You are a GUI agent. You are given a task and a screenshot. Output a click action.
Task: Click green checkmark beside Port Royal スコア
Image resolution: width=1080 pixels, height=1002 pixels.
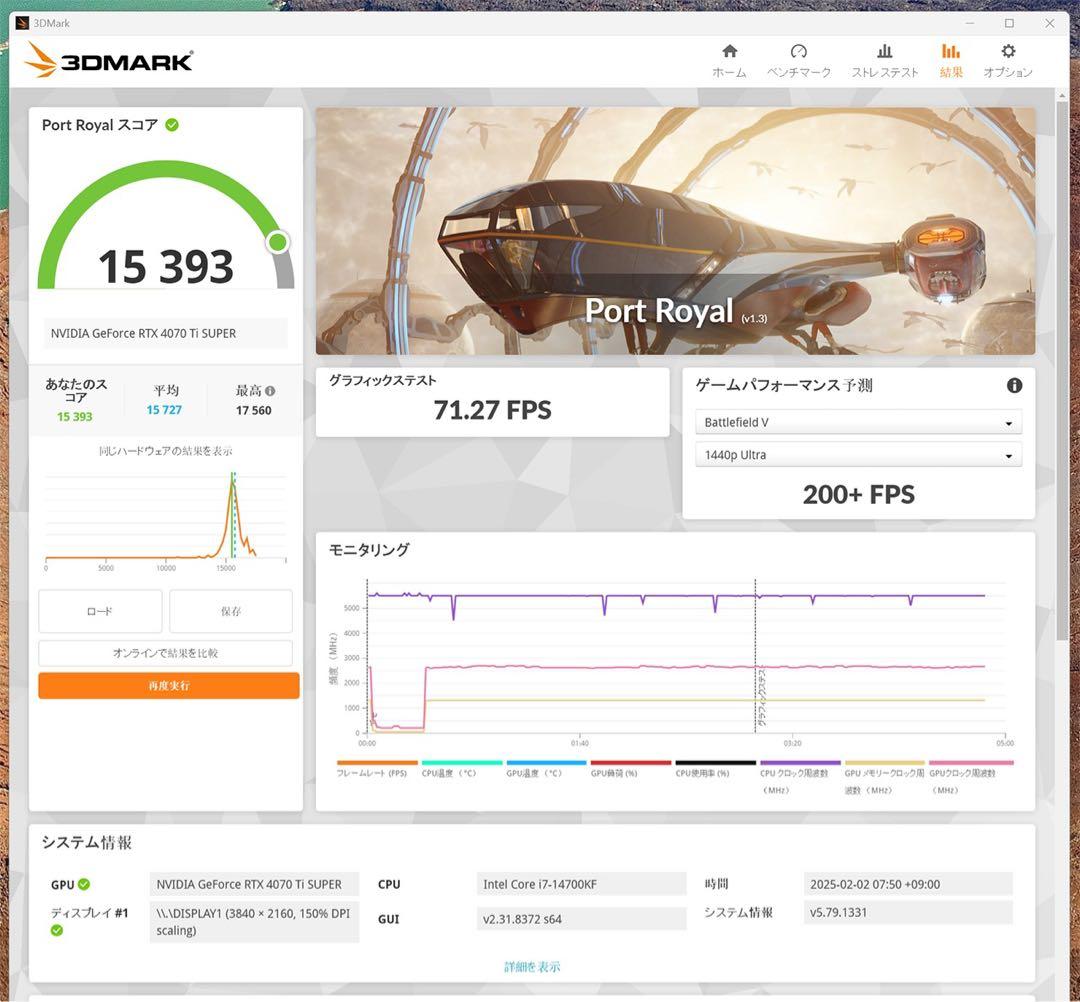pyautogui.click(x=173, y=125)
